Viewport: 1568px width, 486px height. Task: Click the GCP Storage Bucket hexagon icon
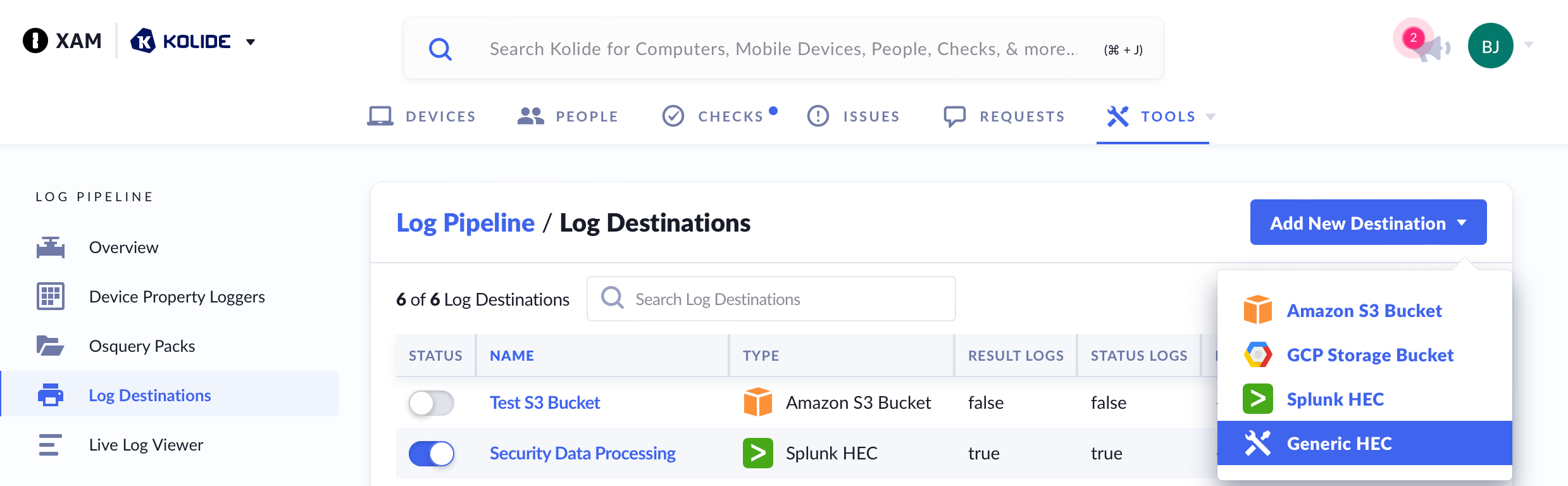(1257, 355)
